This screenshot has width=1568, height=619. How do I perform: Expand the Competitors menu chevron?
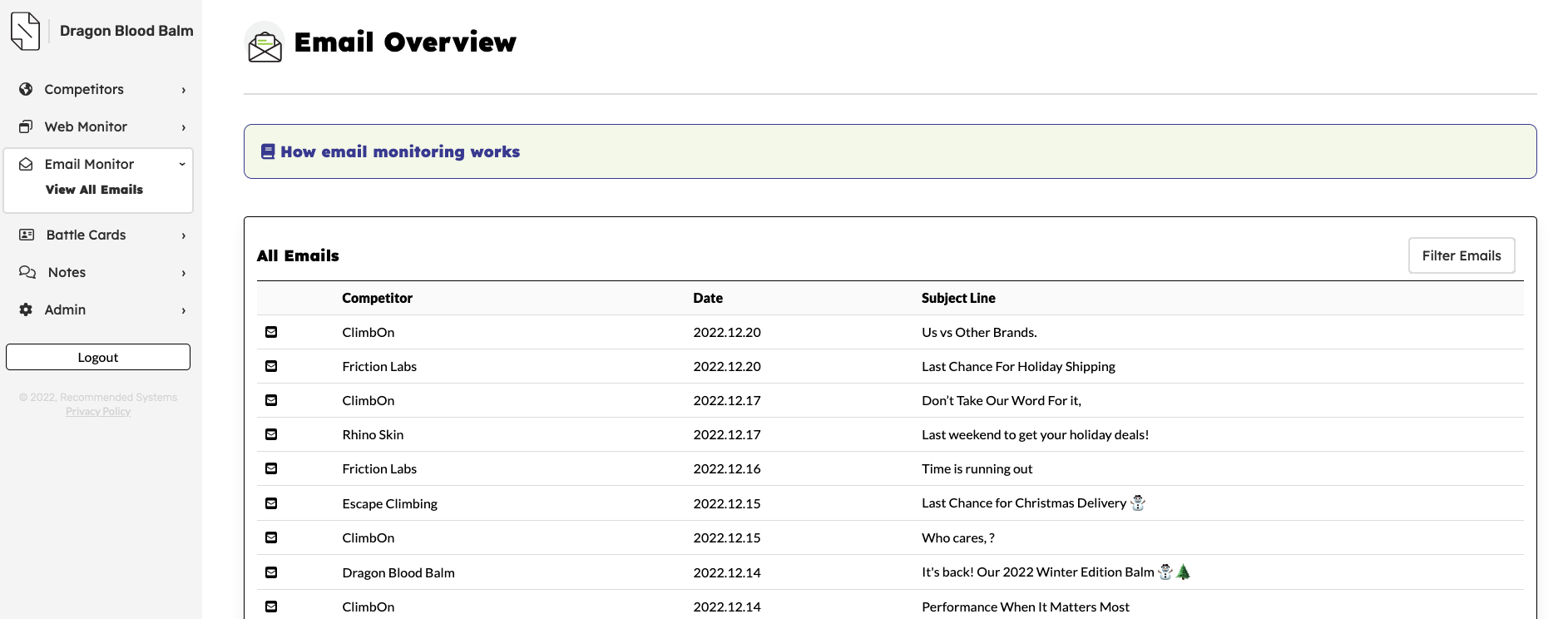point(184,90)
